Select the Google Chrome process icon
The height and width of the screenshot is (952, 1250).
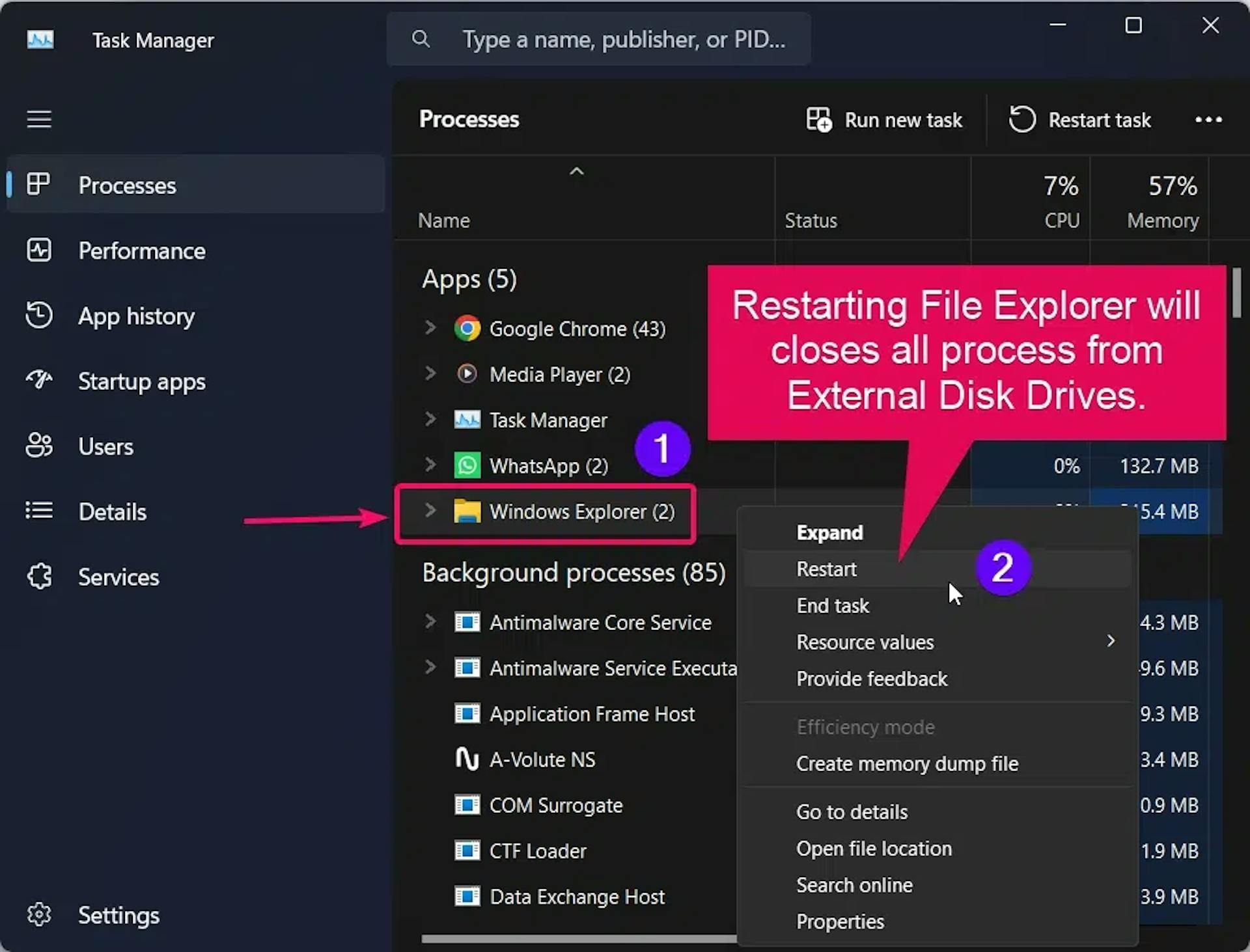[x=467, y=329]
